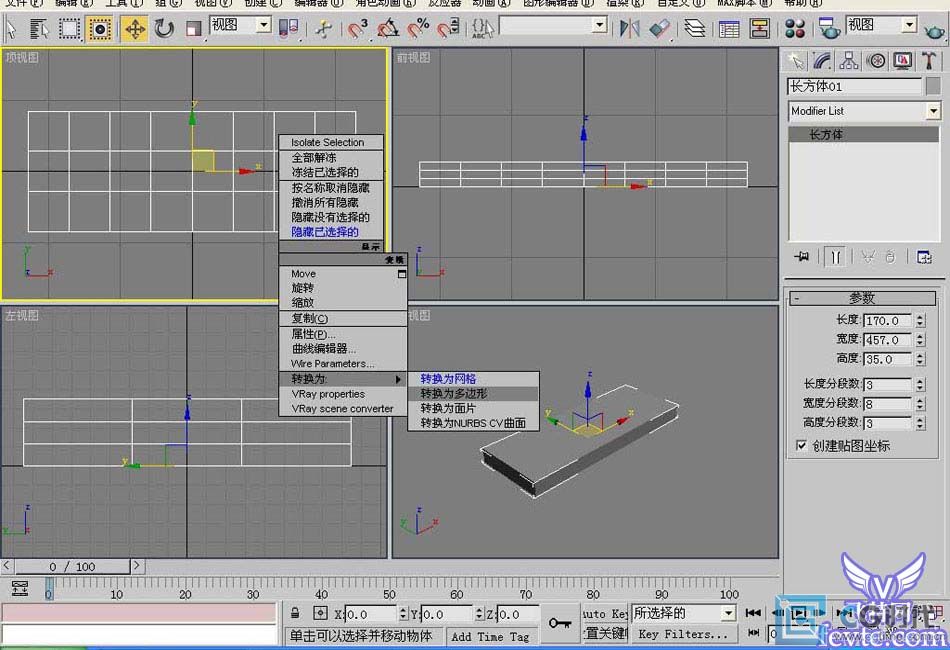Click the Align tool icon

click(659, 28)
